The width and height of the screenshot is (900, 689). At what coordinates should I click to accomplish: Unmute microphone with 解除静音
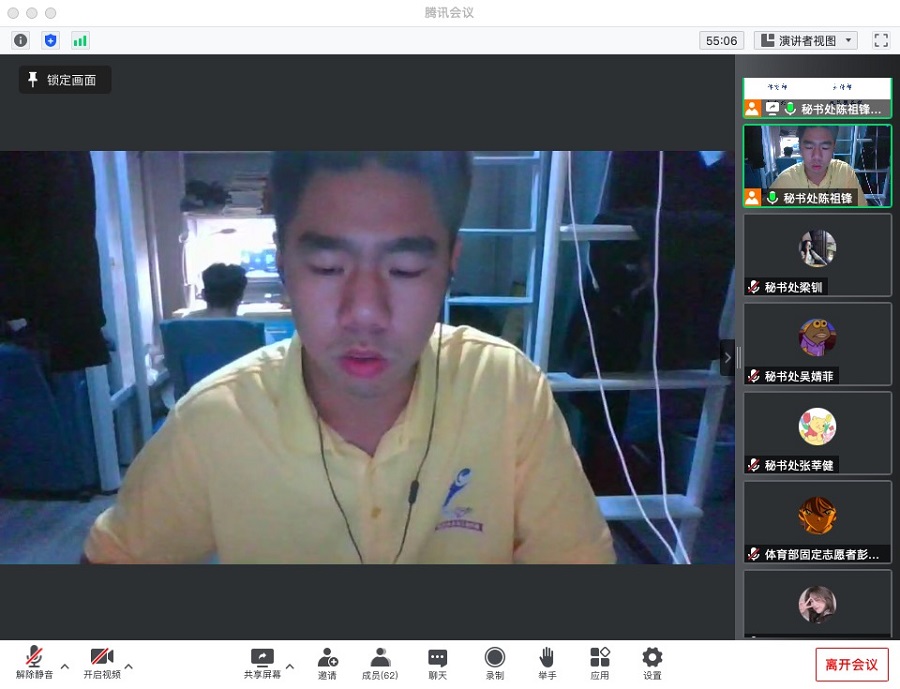(x=34, y=662)
